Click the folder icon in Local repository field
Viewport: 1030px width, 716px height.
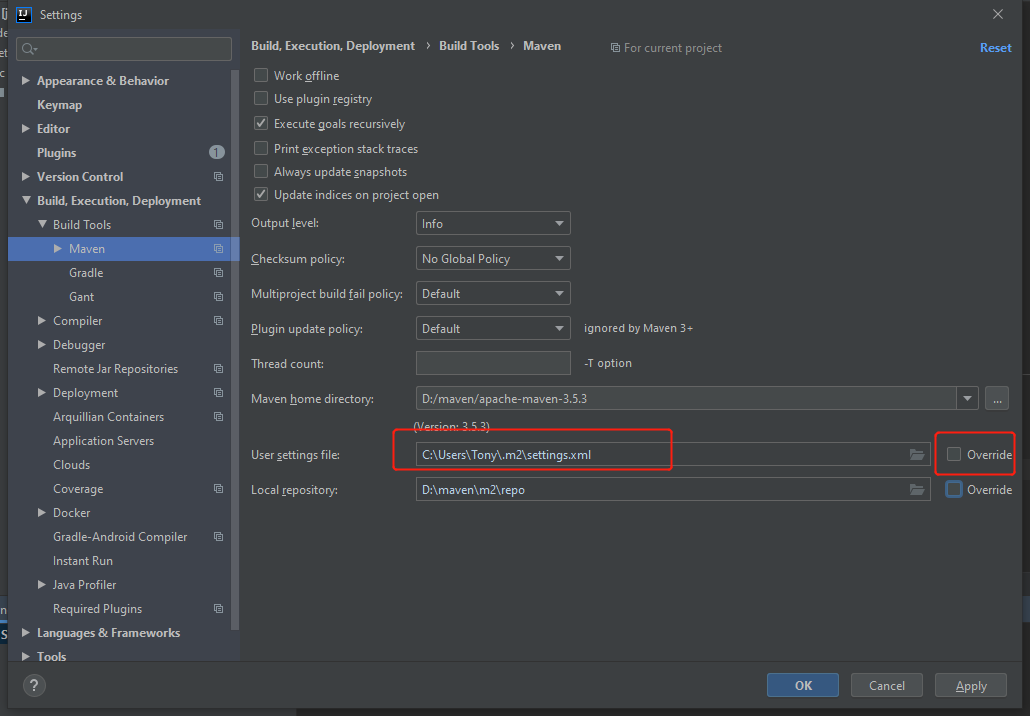pyautogui.click(x=917, y=490)
